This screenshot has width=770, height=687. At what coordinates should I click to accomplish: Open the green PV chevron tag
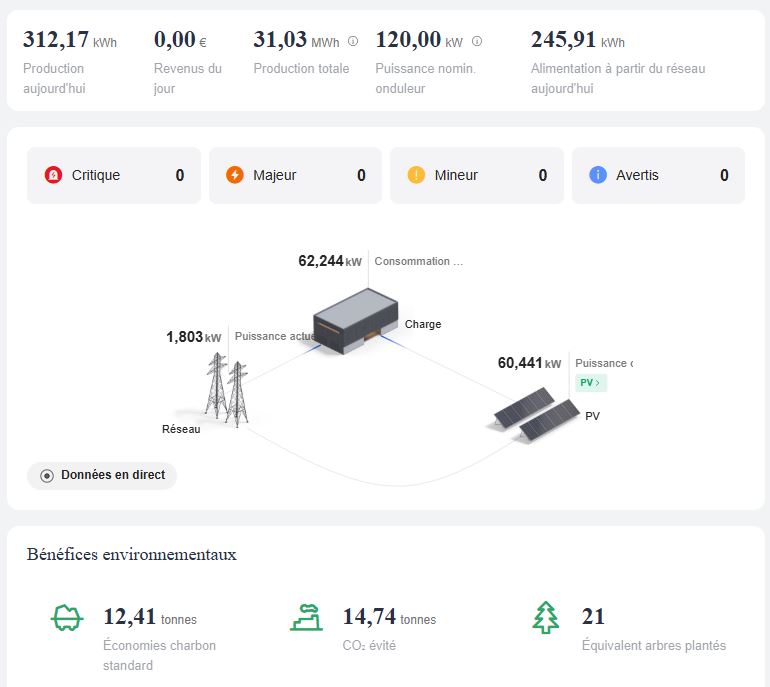pos(591,383)
